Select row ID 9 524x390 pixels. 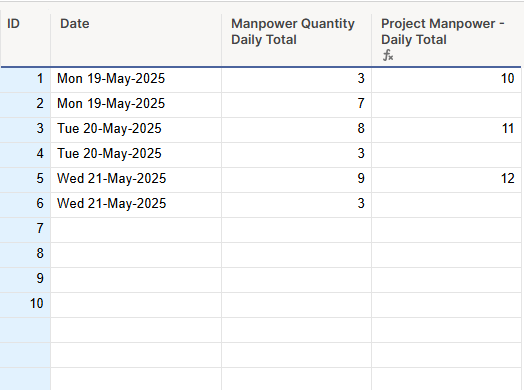[25, 280]
